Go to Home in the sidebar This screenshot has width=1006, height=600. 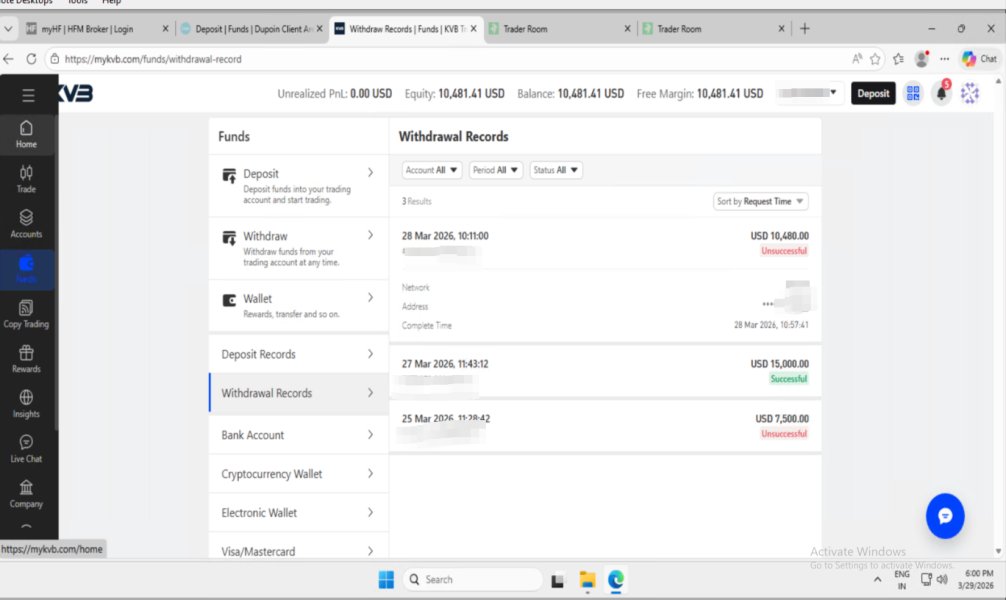point(26,134)
